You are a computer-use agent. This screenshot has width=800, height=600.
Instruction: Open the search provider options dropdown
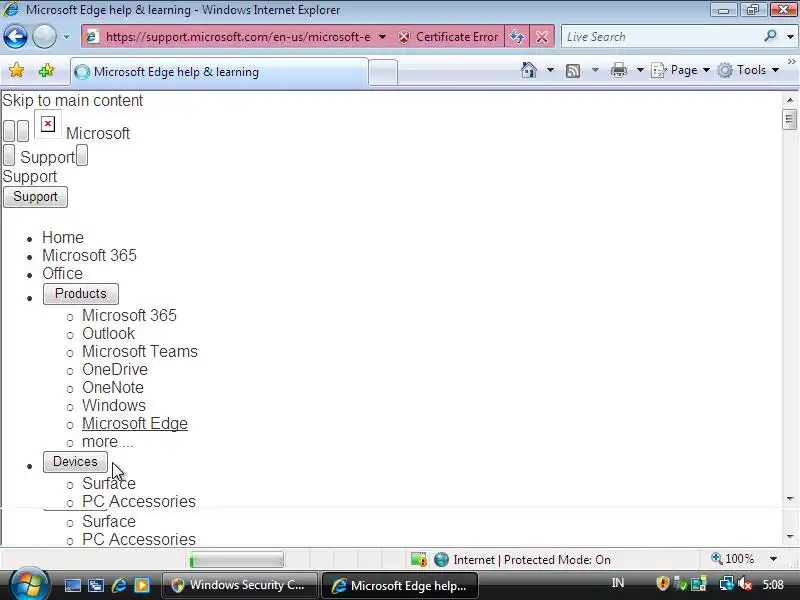[x=790, y=37]
